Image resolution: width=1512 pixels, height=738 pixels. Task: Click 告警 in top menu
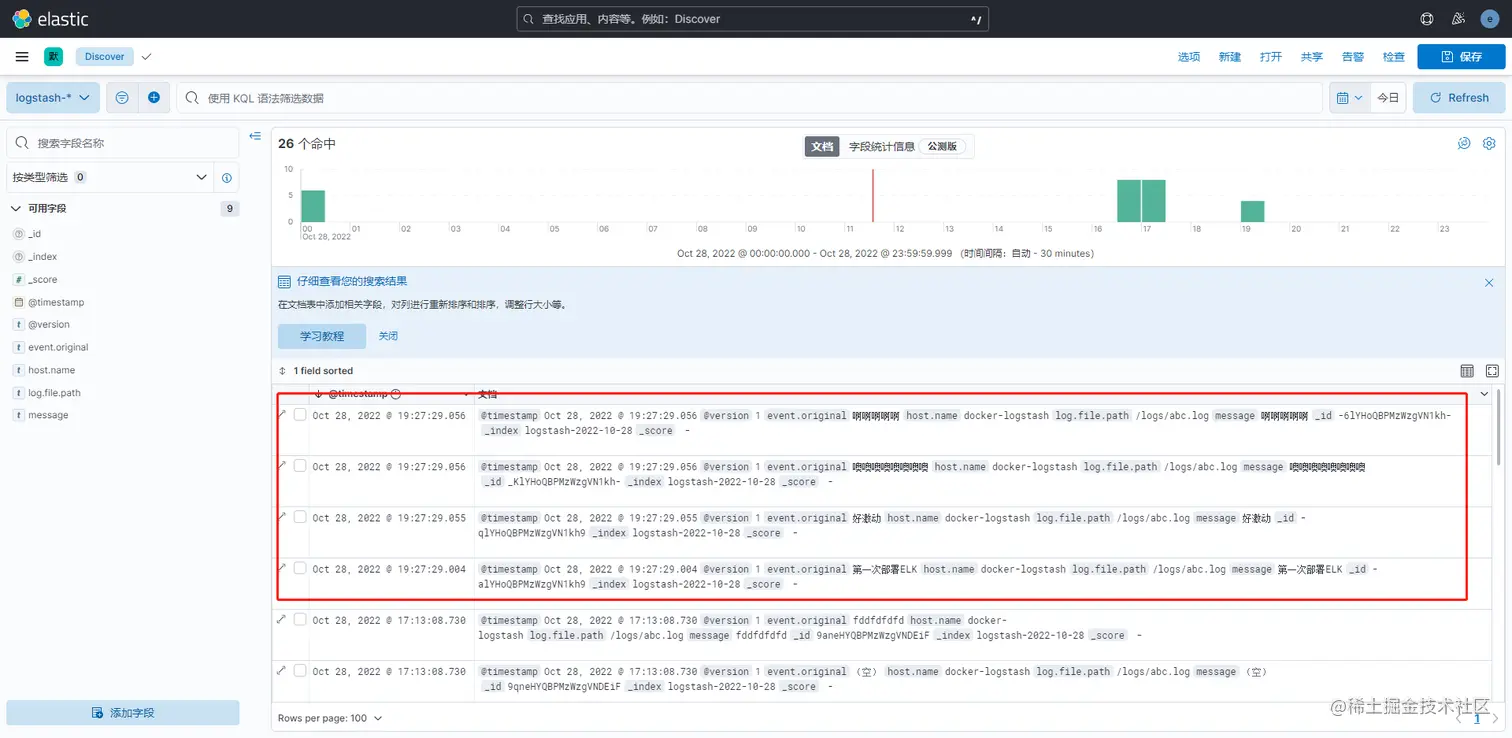pos(1352,57)
